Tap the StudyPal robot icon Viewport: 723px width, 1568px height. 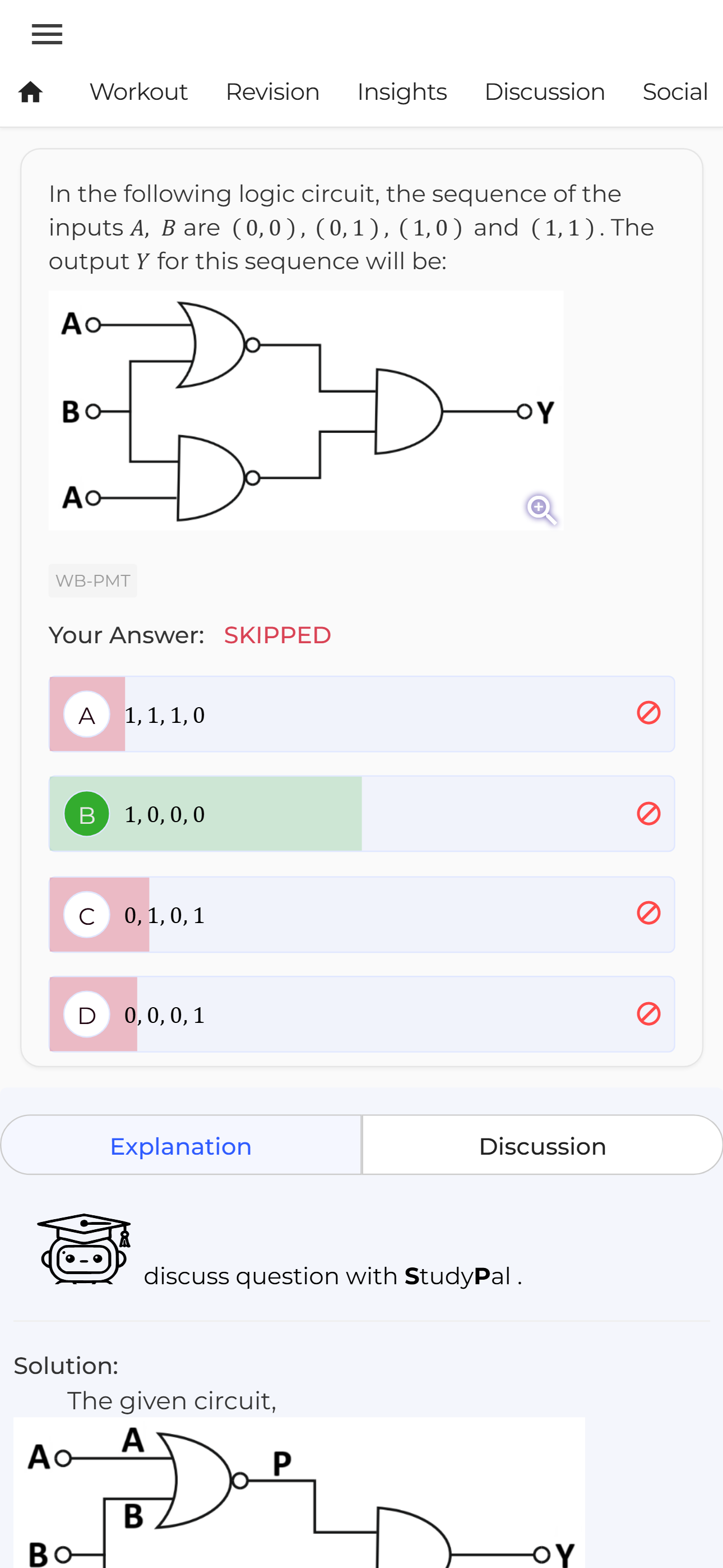click(x=85, y=1248)
